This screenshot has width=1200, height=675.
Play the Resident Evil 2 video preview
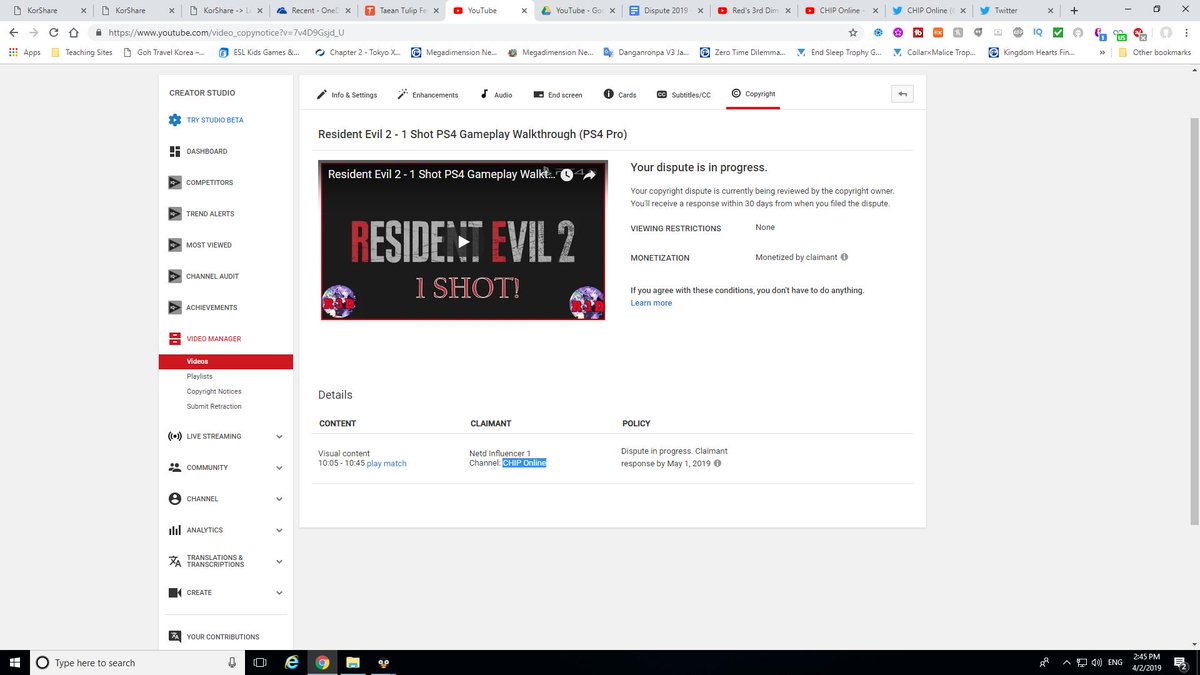[463, 240]
